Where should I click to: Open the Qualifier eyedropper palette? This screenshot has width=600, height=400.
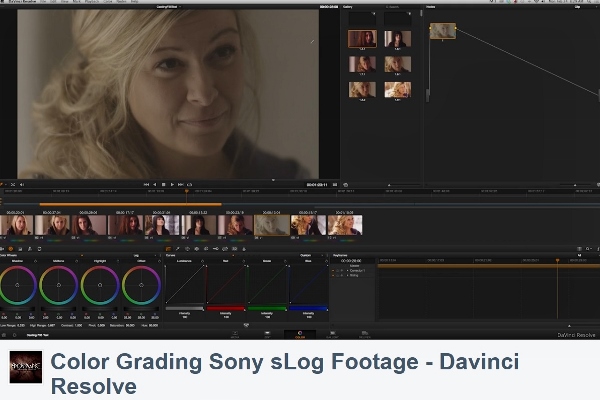[x=178, y=249]
